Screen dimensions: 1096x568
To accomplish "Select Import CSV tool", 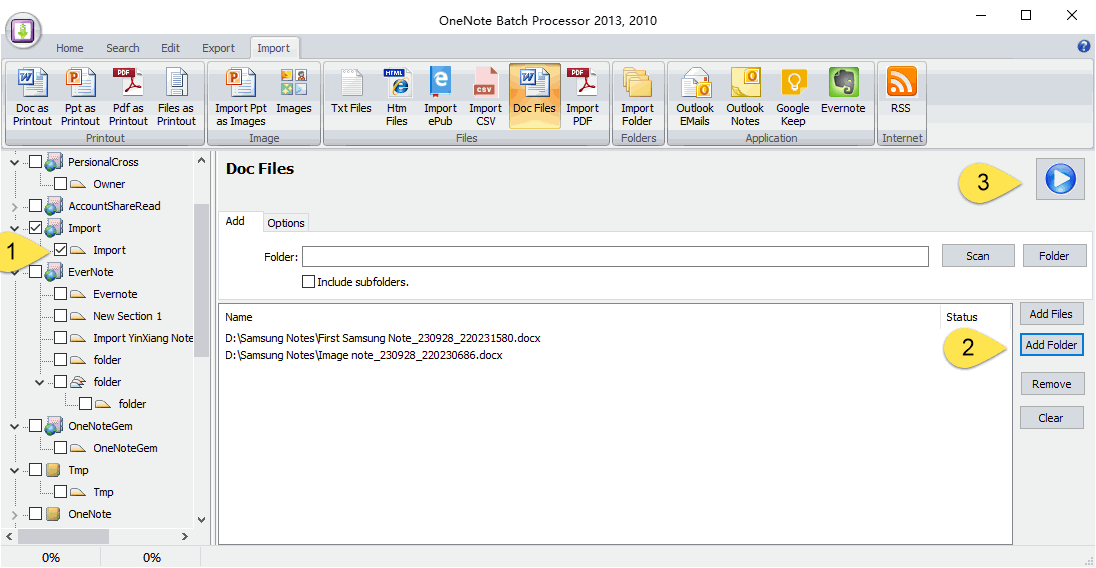I will (x=485, y=97).
